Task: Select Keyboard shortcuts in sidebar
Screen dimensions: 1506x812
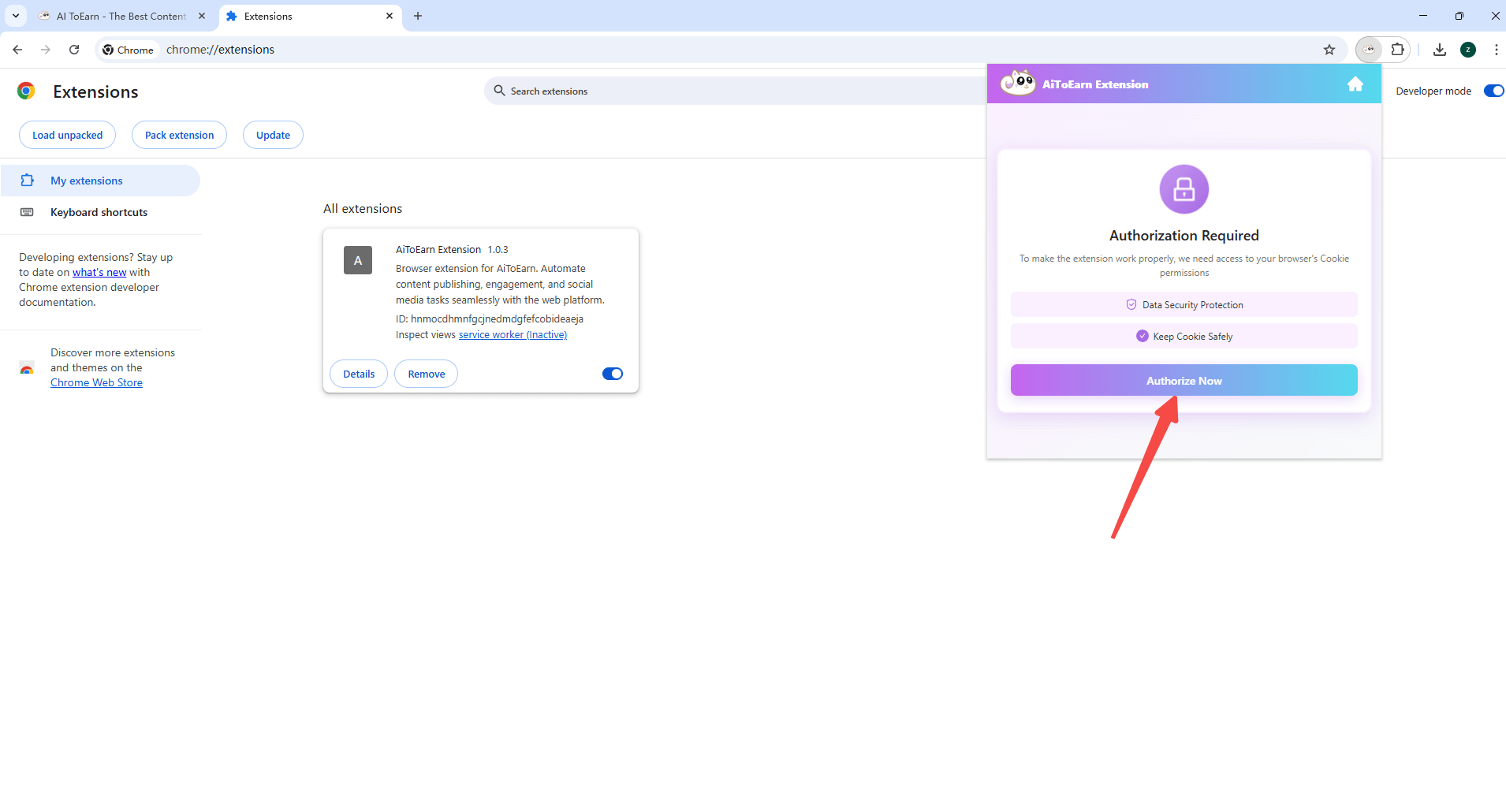Action: (x=99, y=212)
